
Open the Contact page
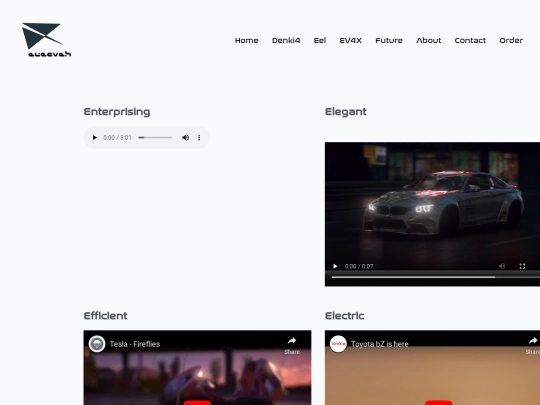click(x=470, y=40)
